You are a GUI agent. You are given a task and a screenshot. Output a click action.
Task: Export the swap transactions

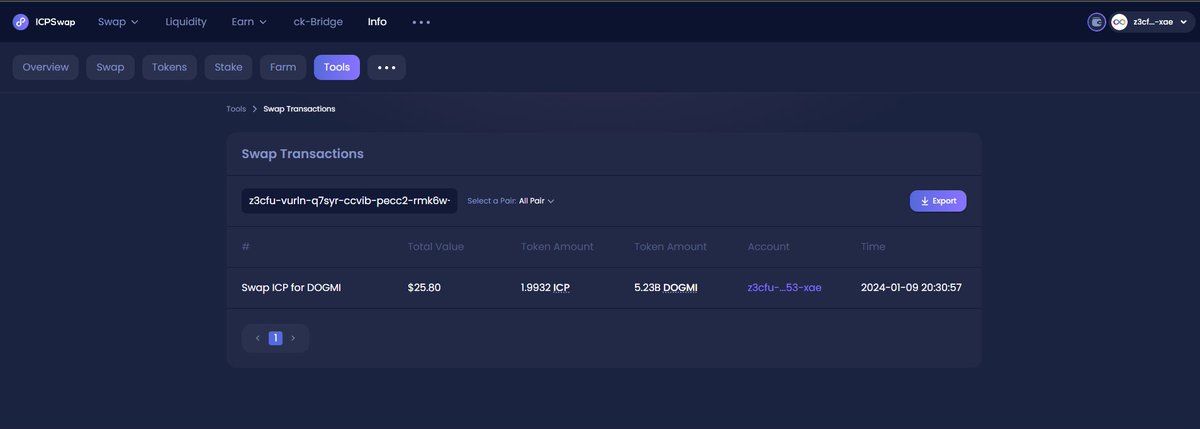[938, 201]
